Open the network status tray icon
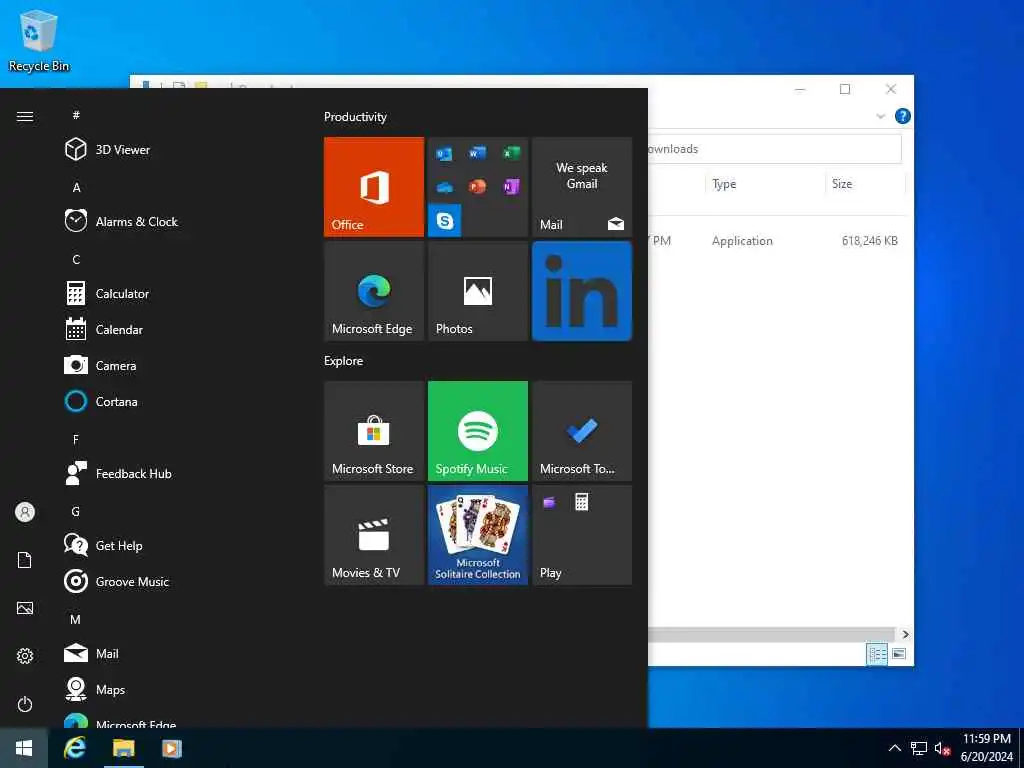The height and width of the screenshot is (768, 1024). (x=919, y=748)
